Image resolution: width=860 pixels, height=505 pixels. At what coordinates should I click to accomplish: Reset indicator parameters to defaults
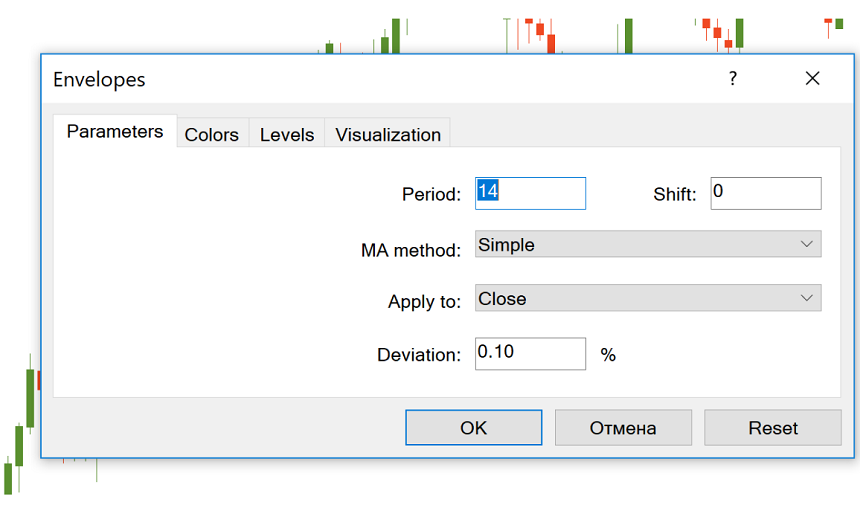(773, 427)
